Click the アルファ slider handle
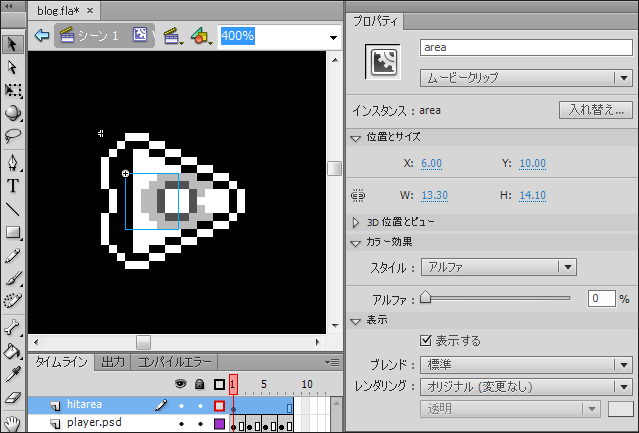Viewport: 639px width, 433px height. point(425,297)
